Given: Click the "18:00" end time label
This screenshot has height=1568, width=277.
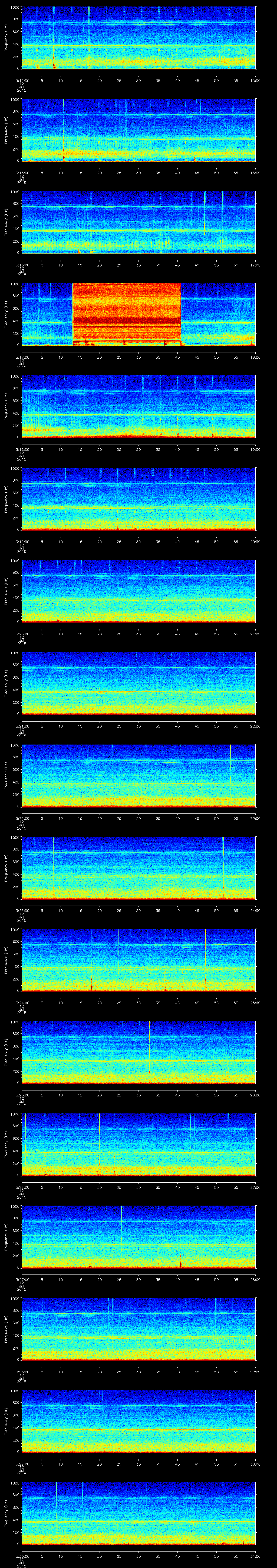Looking at the screenshot, I should tap(255, 357).
